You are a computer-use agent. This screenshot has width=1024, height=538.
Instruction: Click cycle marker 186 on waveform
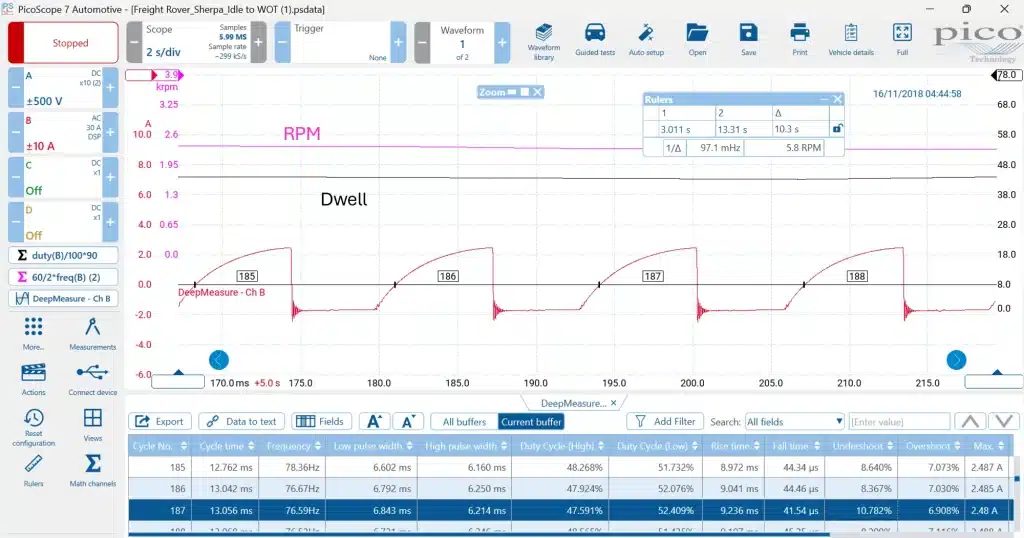pyautogui.click(x=447, y=276)
